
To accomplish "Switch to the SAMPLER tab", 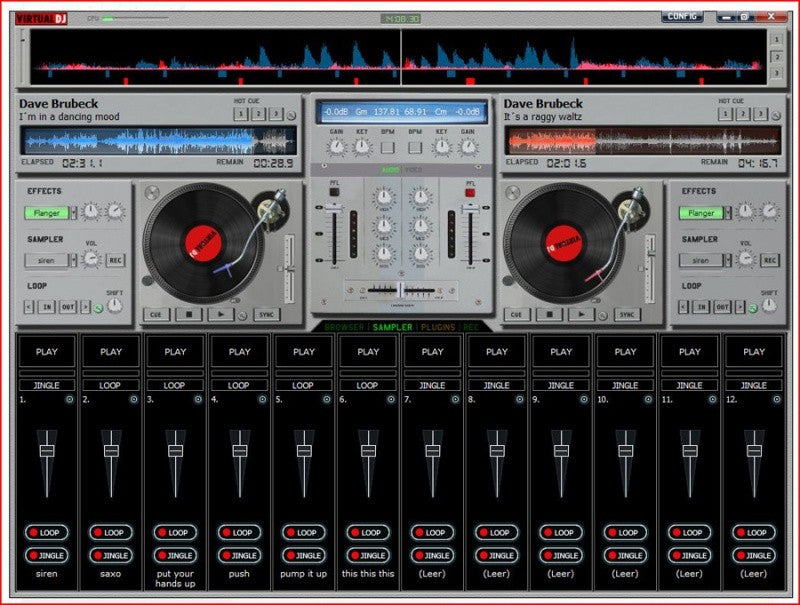I will point(392,327).
